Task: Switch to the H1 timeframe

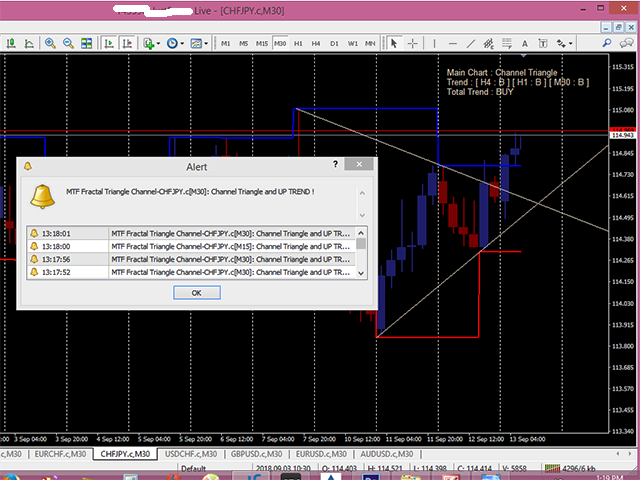Action: click(298, 43)
